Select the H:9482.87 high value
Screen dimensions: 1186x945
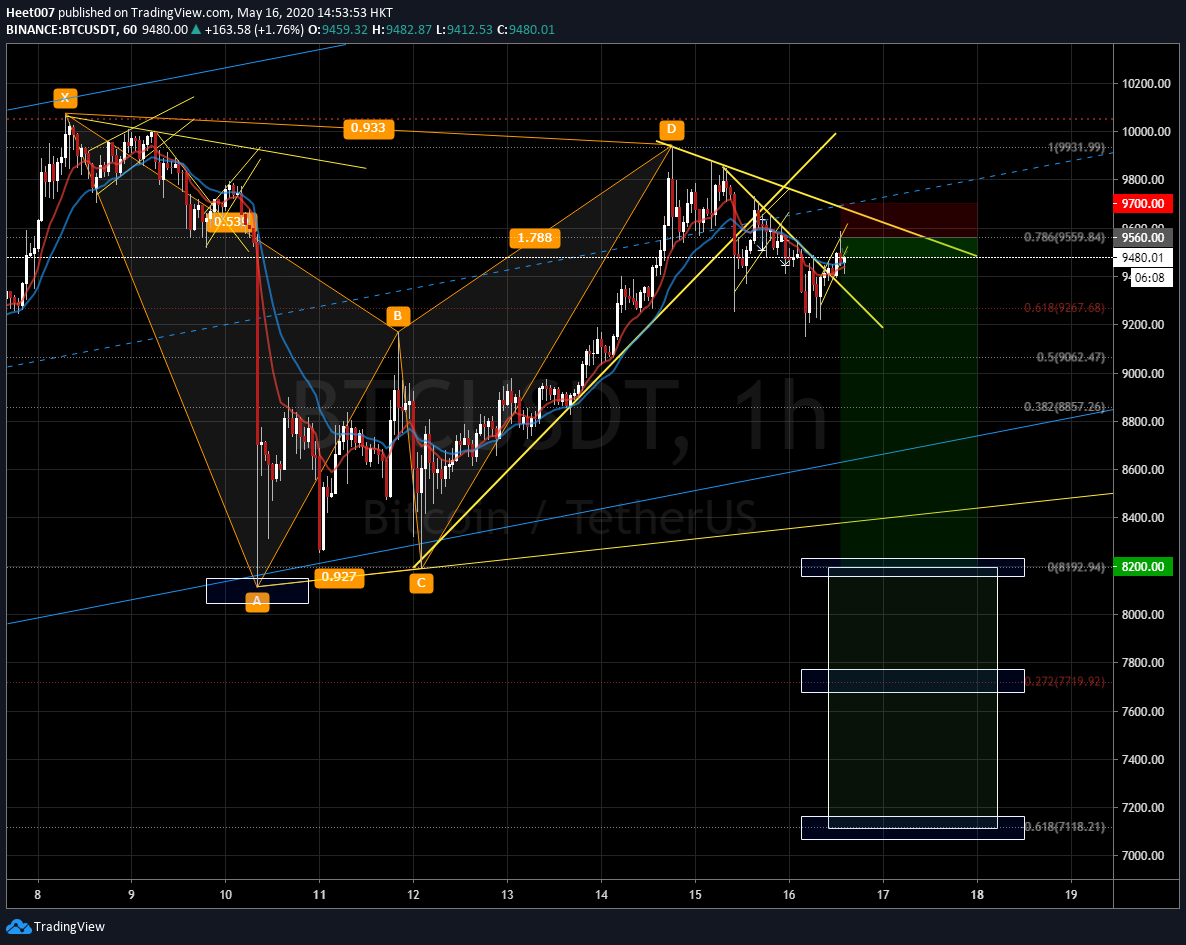402,30
